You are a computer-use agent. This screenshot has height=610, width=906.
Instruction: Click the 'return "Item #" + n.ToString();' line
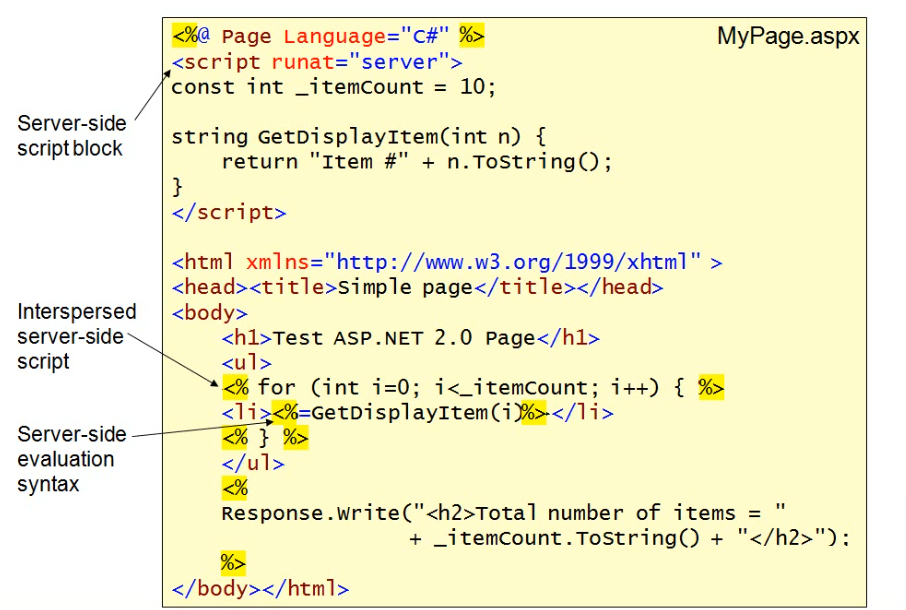pyautogui.click(x=417, y=162)
